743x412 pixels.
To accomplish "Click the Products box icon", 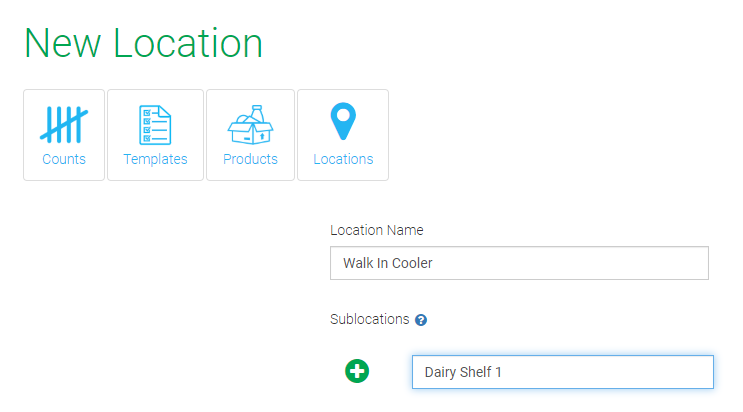I will (x=250, y=124).
